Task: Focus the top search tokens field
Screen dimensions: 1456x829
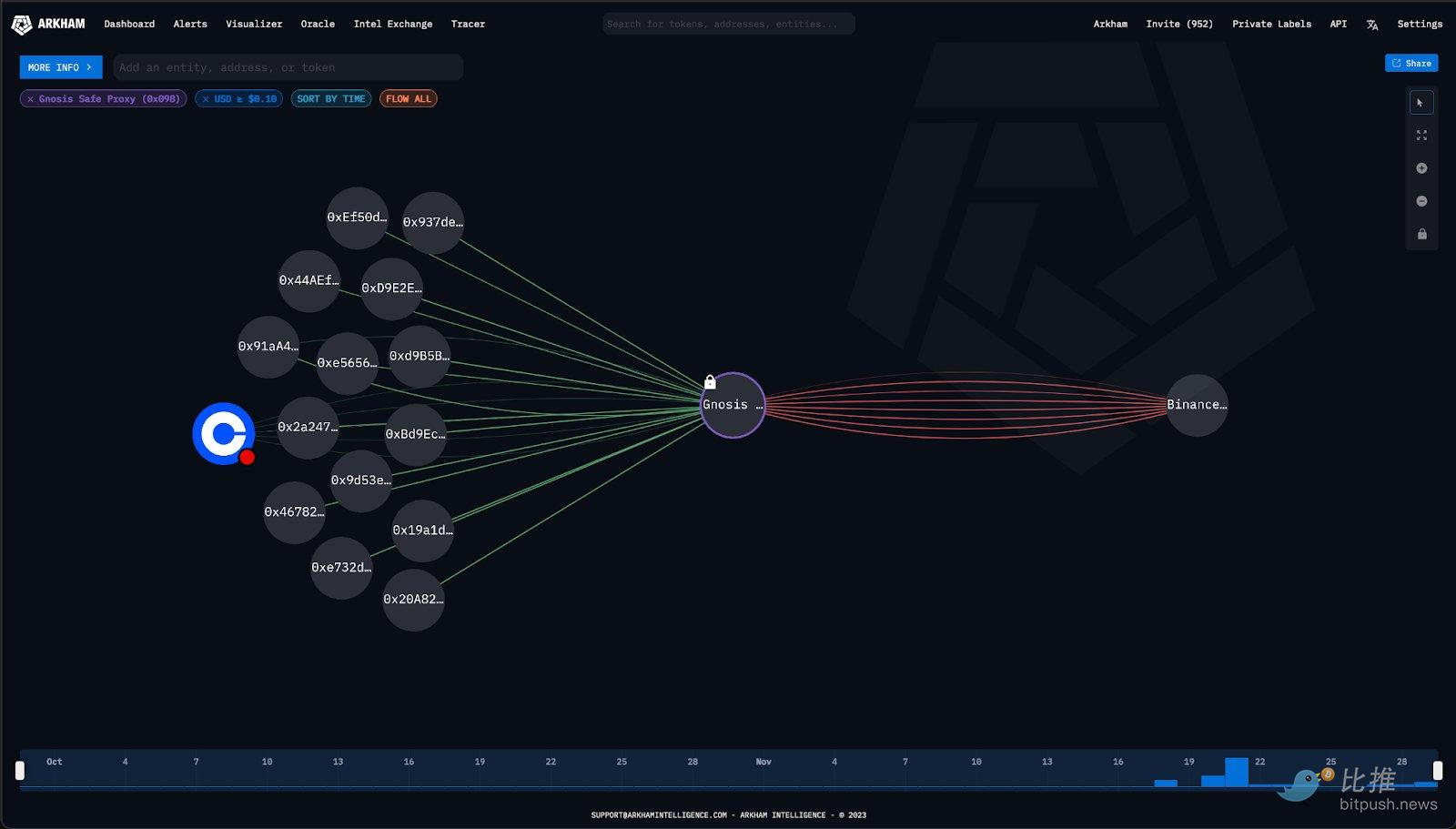Action: (728, 25)
